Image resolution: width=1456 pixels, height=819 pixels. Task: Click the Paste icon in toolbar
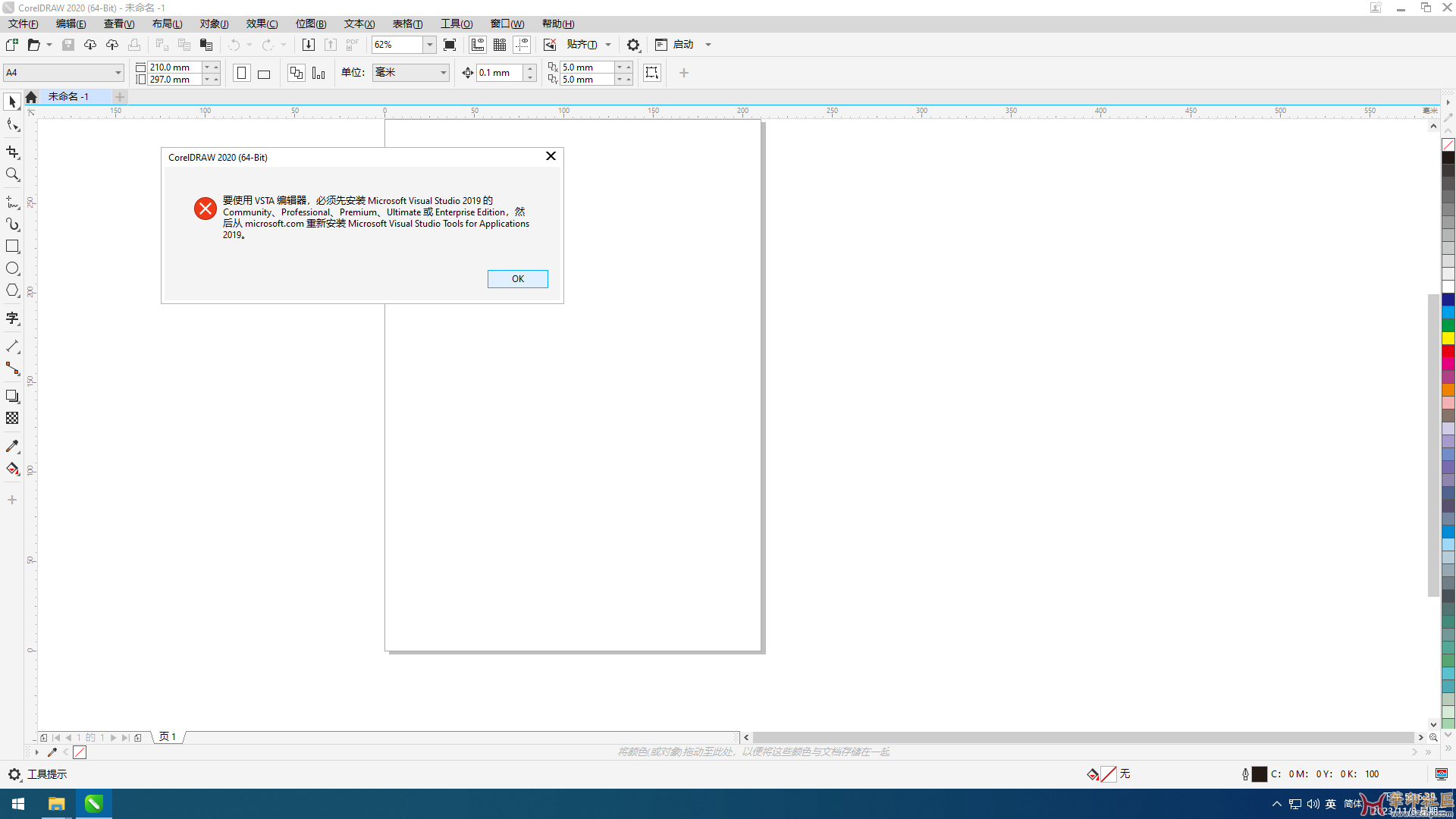[x=206, y=45]
